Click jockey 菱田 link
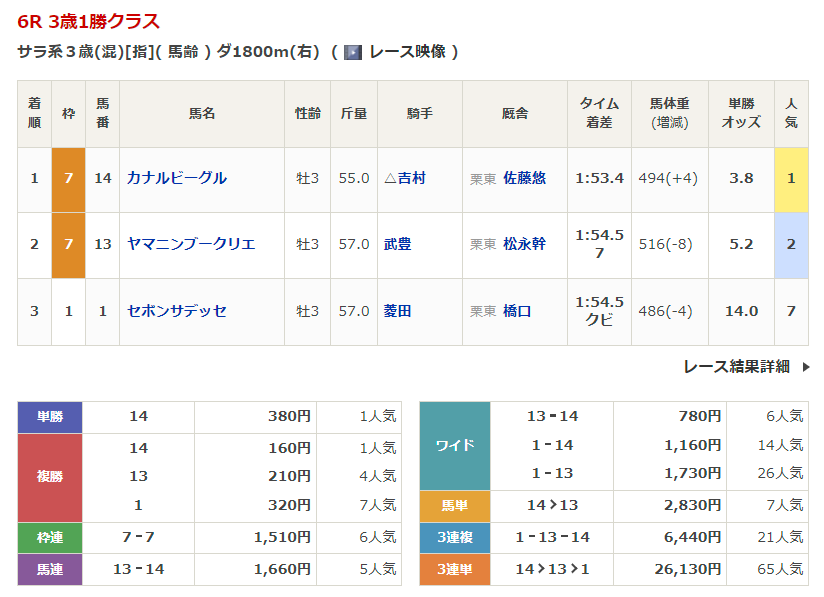The width and height of the screenshot is (824, 597). click(x=397, y=311)
